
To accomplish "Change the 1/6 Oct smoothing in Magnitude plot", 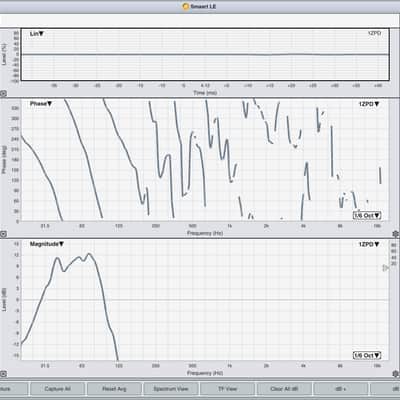I will point(367,355).
